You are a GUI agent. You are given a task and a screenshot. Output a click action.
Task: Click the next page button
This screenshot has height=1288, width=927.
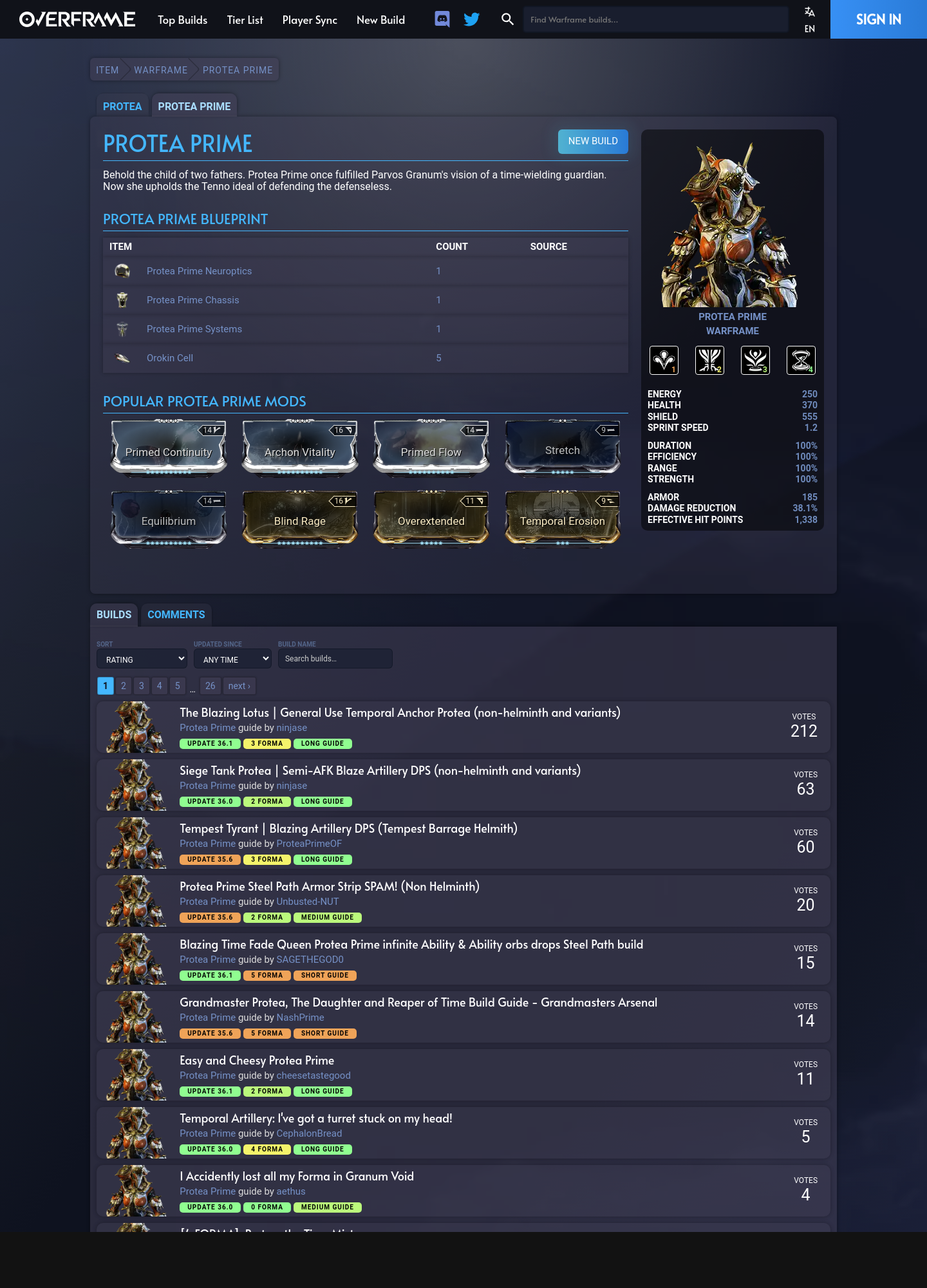point(239,686)
